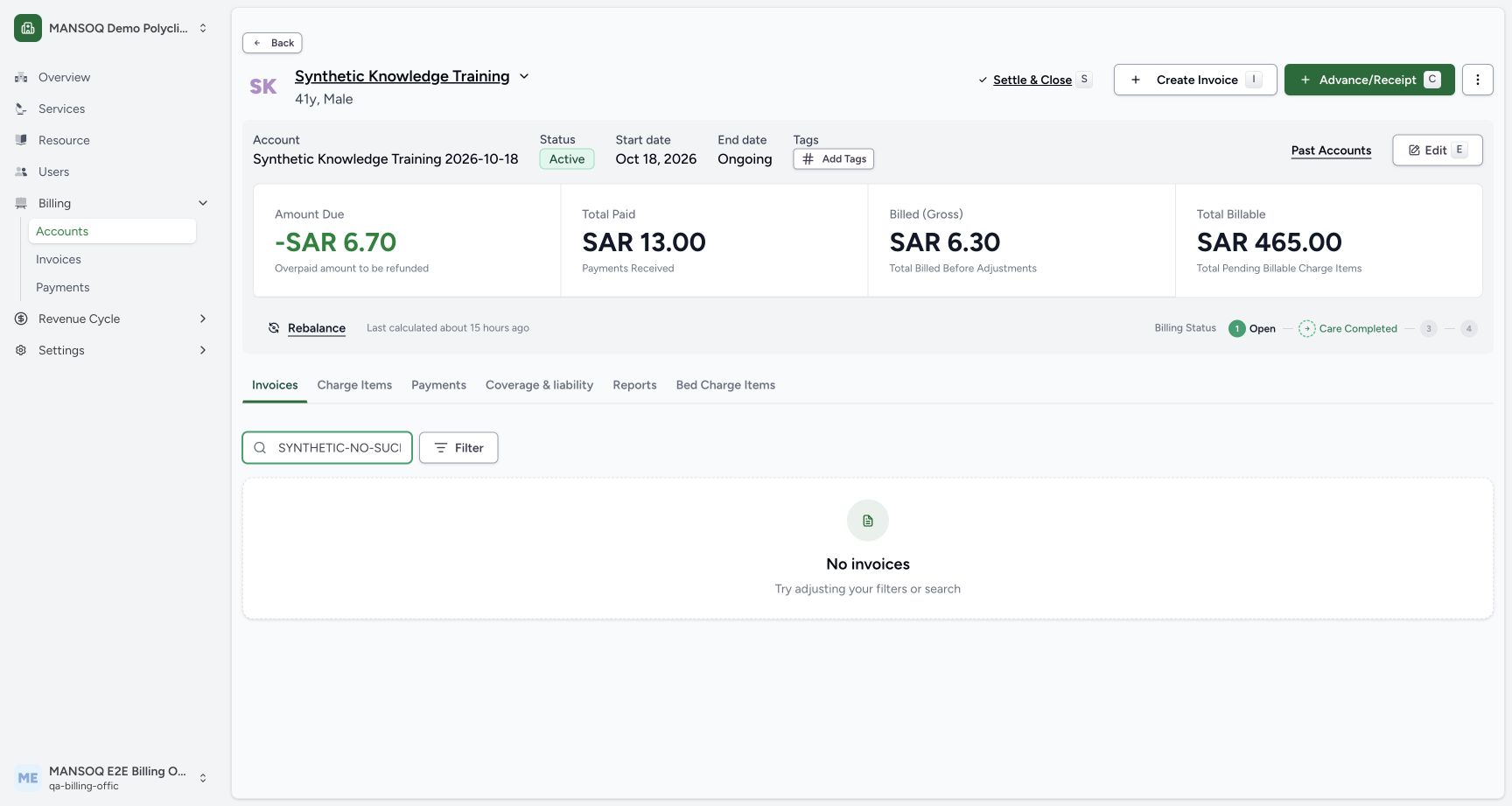Click Settle & Close link
This screenshot has width=1512, height=806.
[1032, 80]
